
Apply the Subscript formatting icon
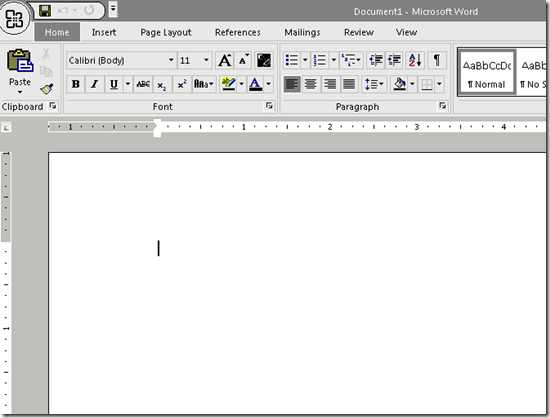pyautogui.click(x=162, y=85)
